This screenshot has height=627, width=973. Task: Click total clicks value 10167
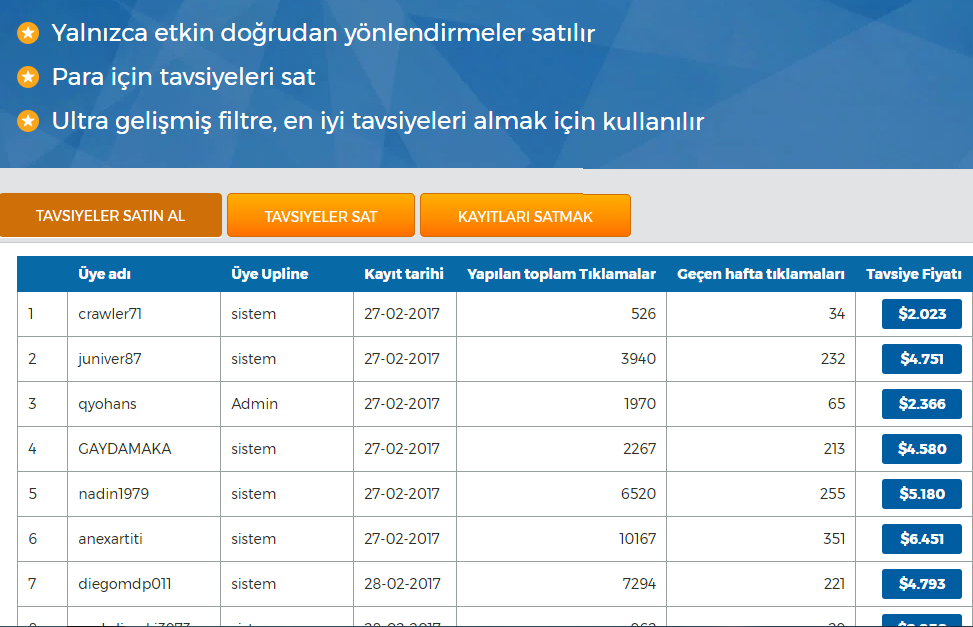[637, 539]
